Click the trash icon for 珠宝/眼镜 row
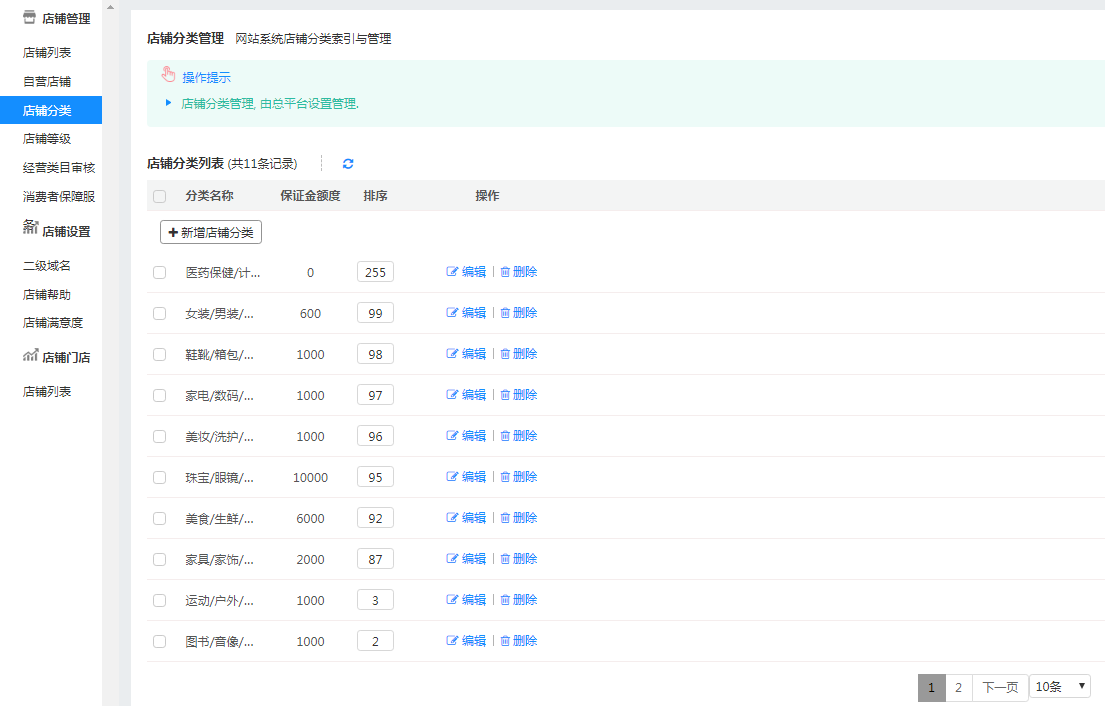The width and height of the screenshot is (1105, 706). (505, 477)
